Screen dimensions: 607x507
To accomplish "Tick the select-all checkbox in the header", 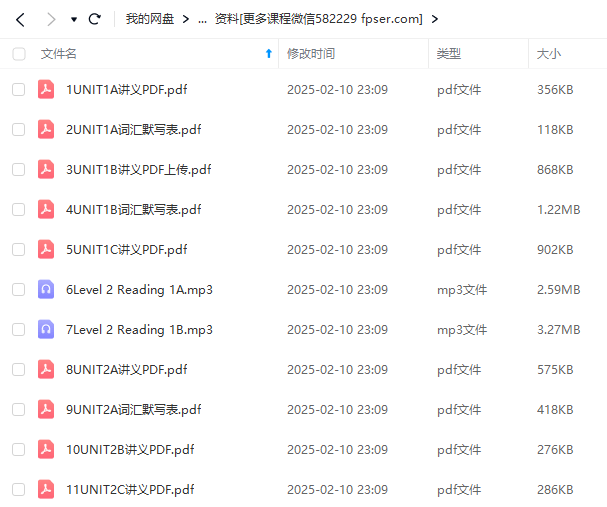I will click(x=19, y=54).
